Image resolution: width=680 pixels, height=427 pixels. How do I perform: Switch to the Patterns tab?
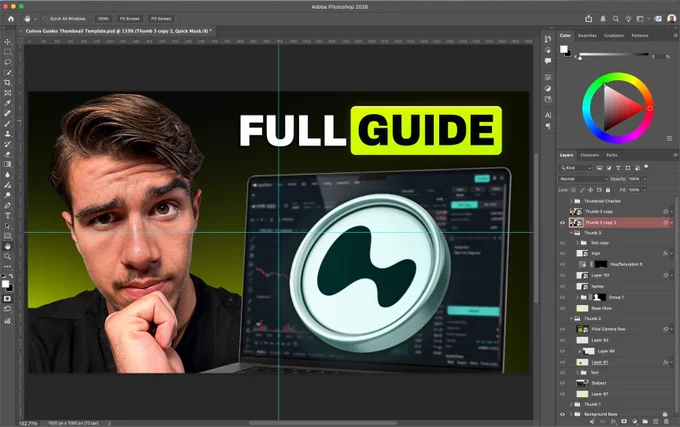coord(640,36)
